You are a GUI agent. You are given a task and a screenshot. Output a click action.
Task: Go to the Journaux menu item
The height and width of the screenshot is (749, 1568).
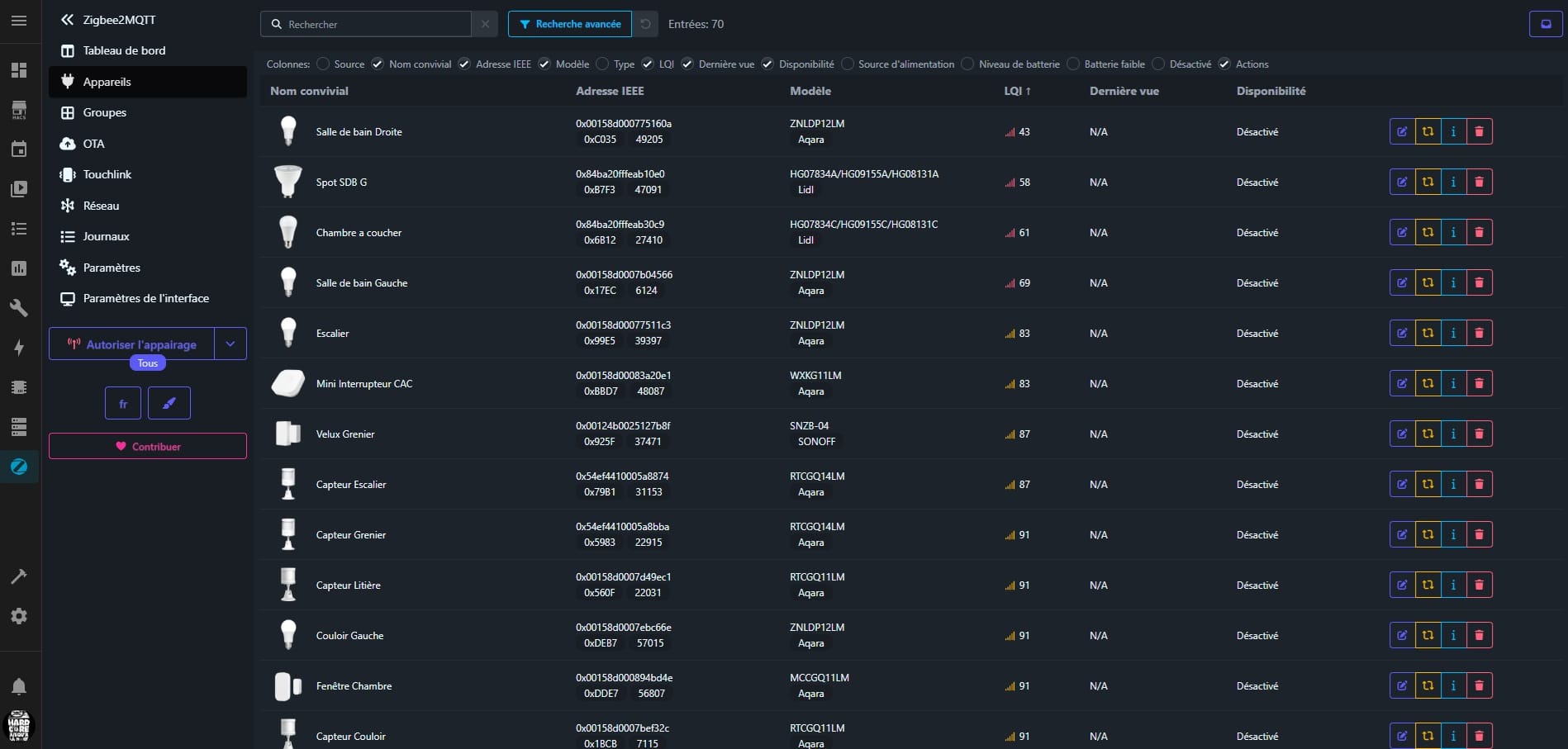coord(106,236)
